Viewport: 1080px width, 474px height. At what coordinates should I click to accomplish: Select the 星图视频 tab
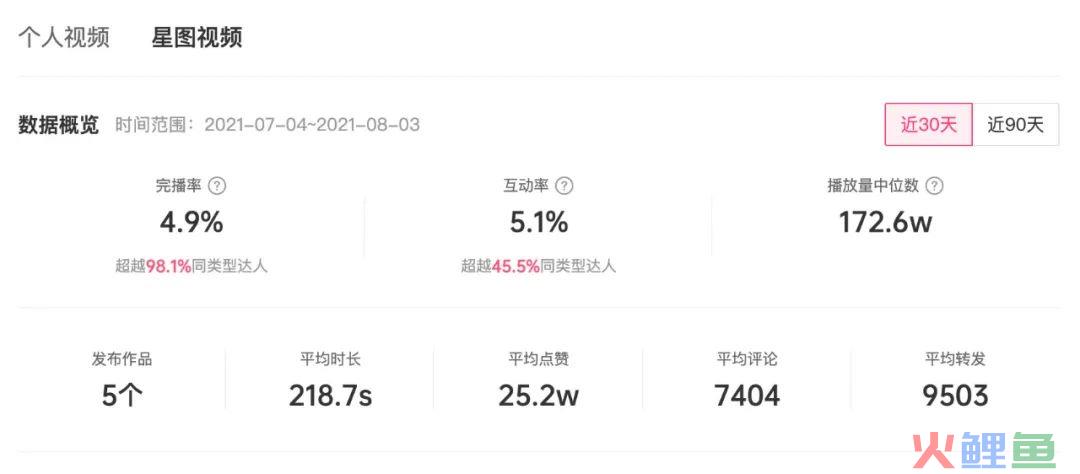tap(197, 37)
